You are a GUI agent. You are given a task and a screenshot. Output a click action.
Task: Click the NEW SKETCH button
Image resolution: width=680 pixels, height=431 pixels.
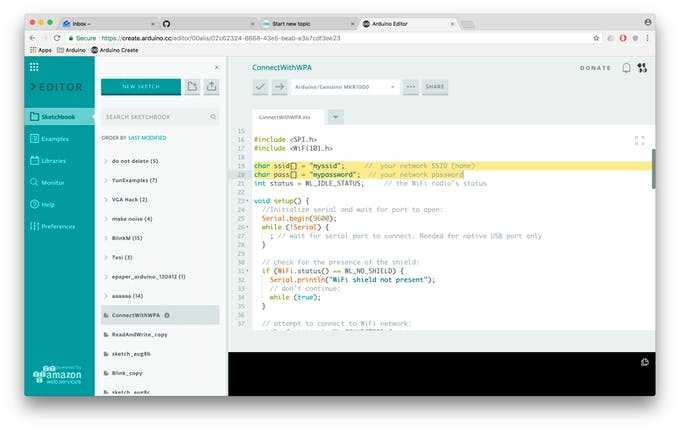pos(141,87)
